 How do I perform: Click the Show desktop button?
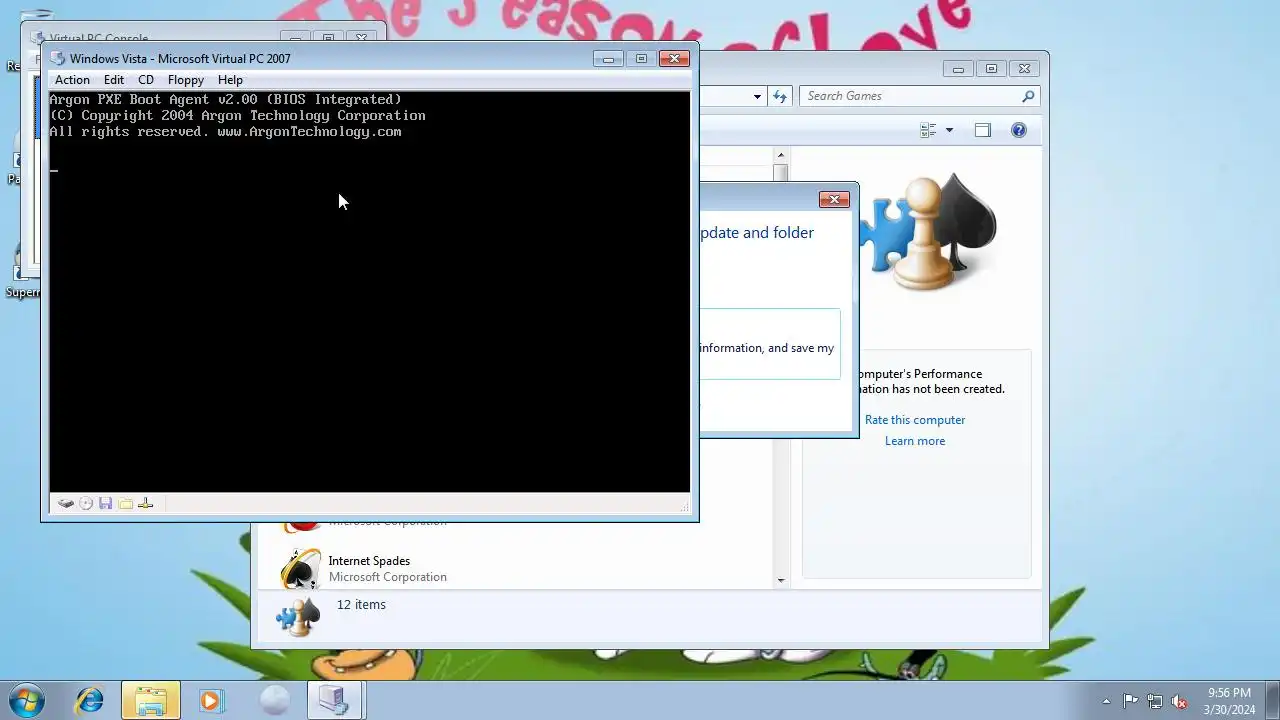click(1272, 700)
